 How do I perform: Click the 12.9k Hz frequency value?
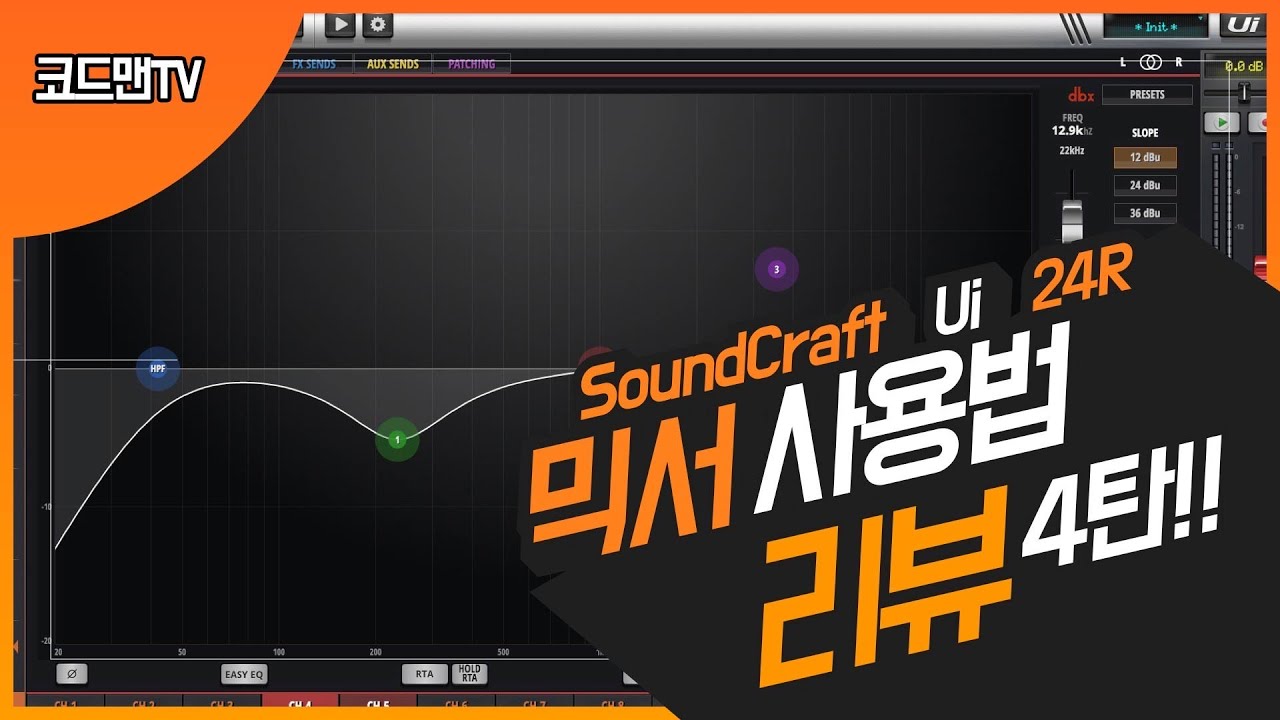coord(1072,131)
